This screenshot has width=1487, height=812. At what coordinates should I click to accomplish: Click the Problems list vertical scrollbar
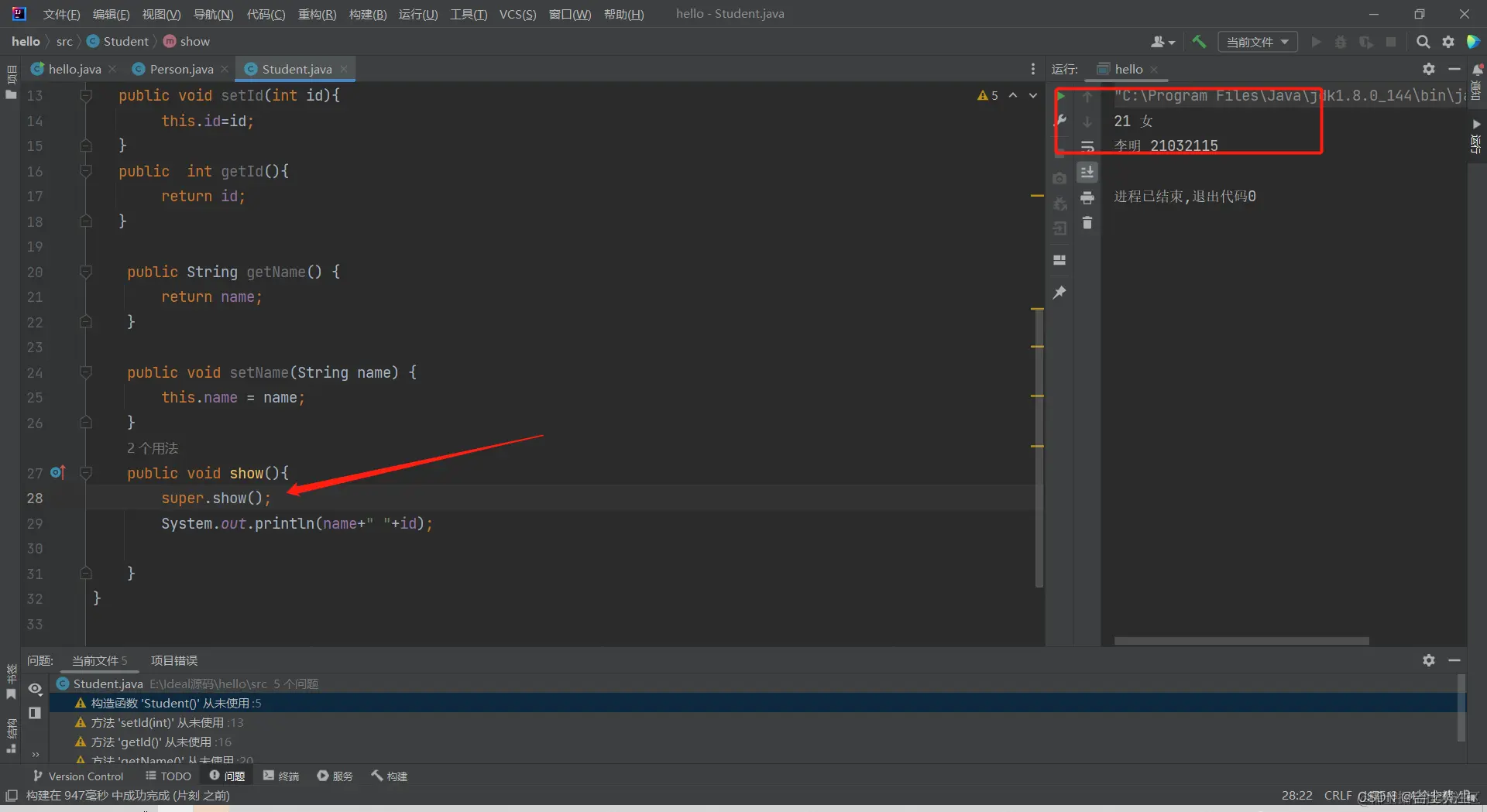pos(1461,707)
